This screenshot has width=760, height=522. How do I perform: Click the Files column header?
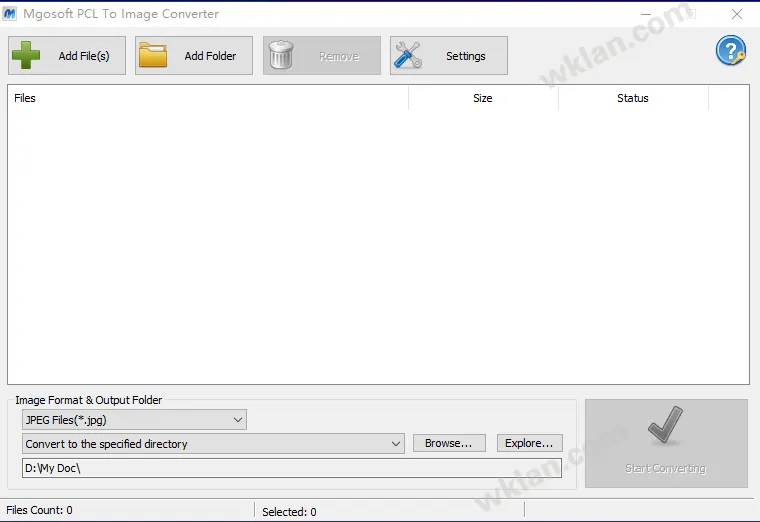(x=208, y=98)
